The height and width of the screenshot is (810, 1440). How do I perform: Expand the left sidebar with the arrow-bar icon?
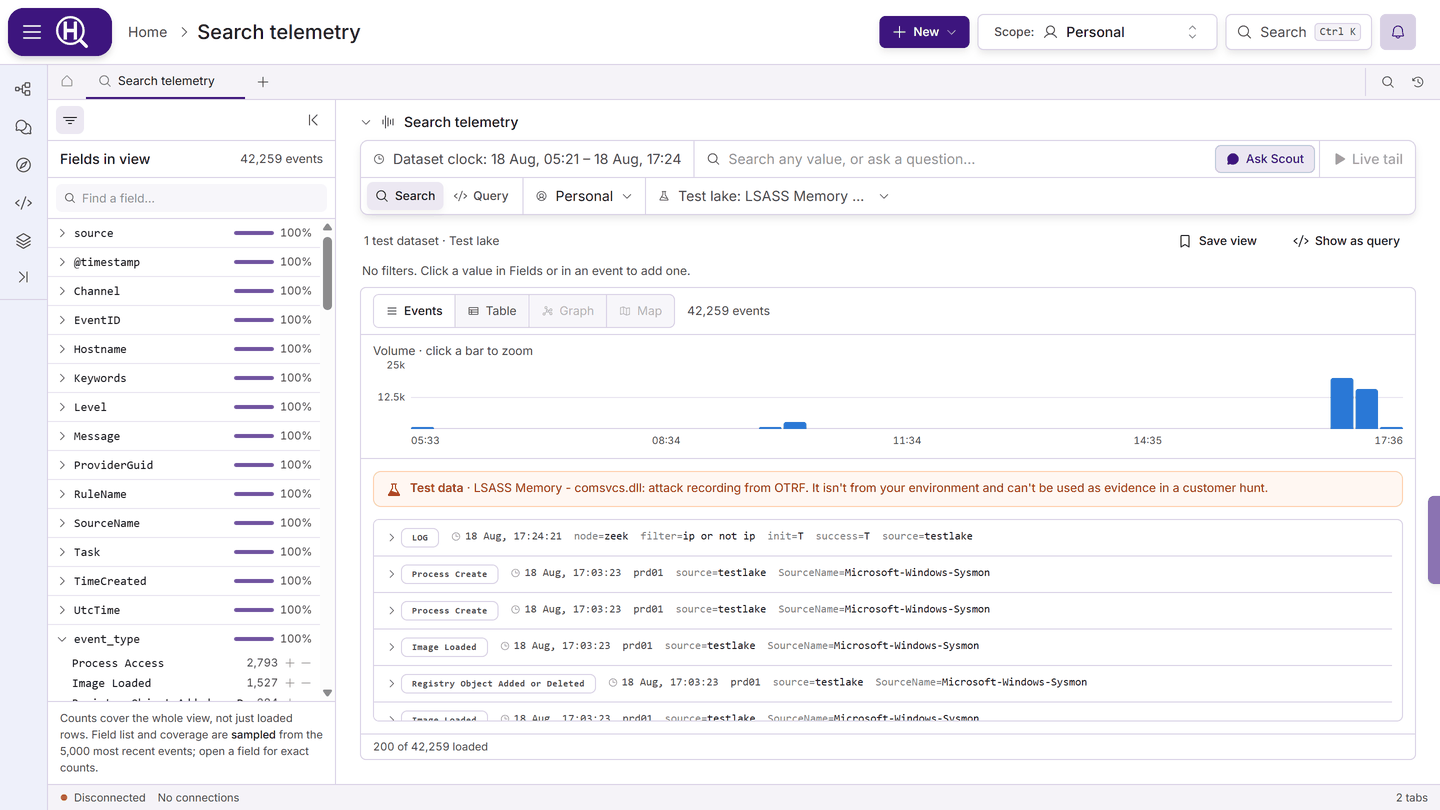pos(23,277)
